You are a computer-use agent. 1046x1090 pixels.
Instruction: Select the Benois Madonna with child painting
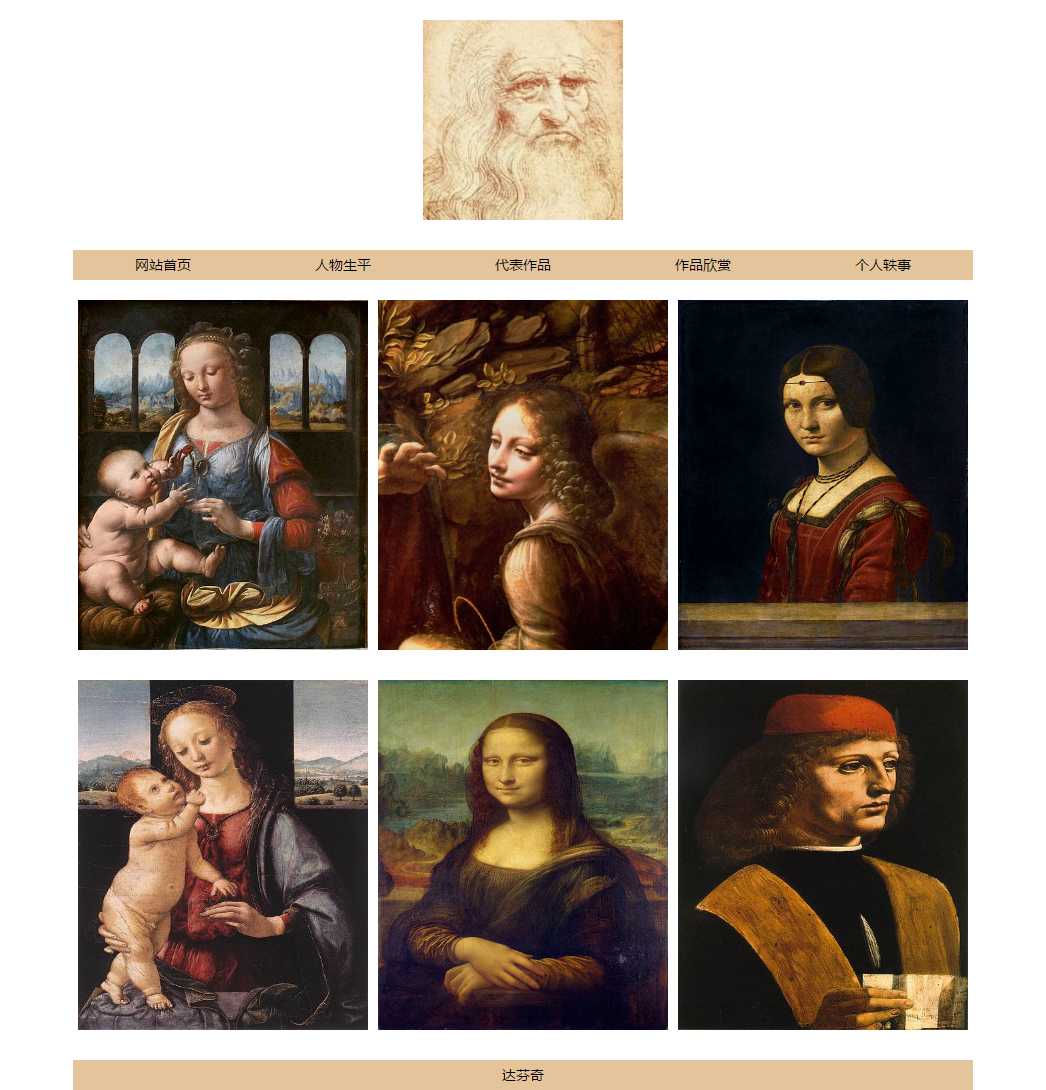(222, 854)
